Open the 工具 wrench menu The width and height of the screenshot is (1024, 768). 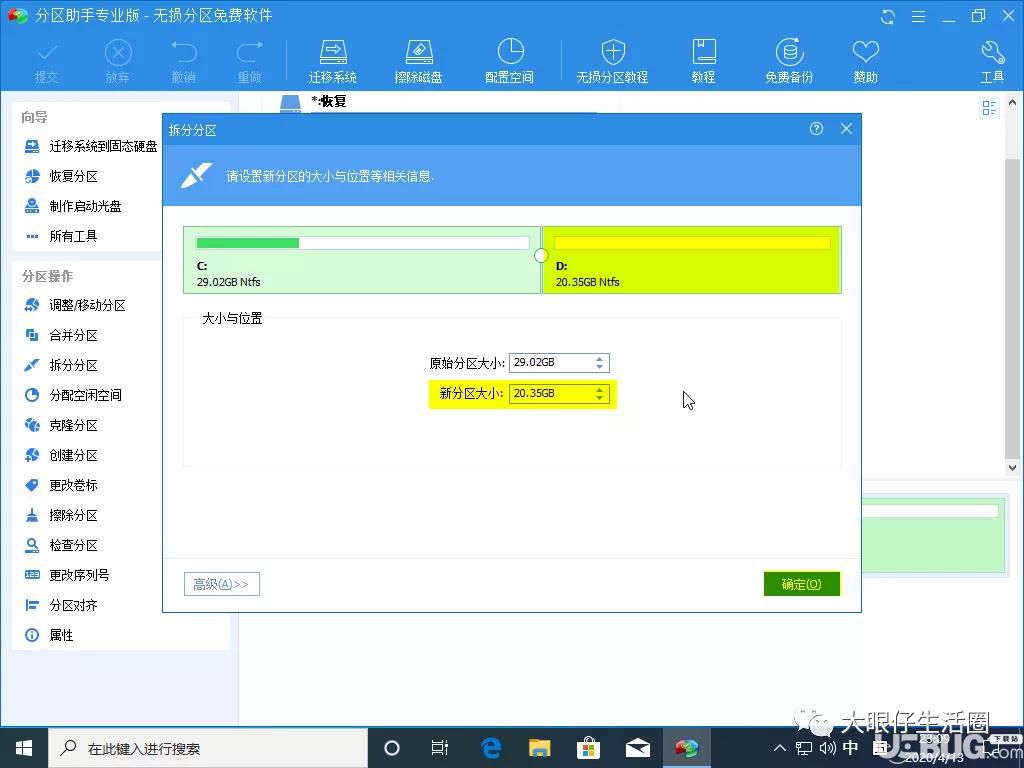(992, 61)
